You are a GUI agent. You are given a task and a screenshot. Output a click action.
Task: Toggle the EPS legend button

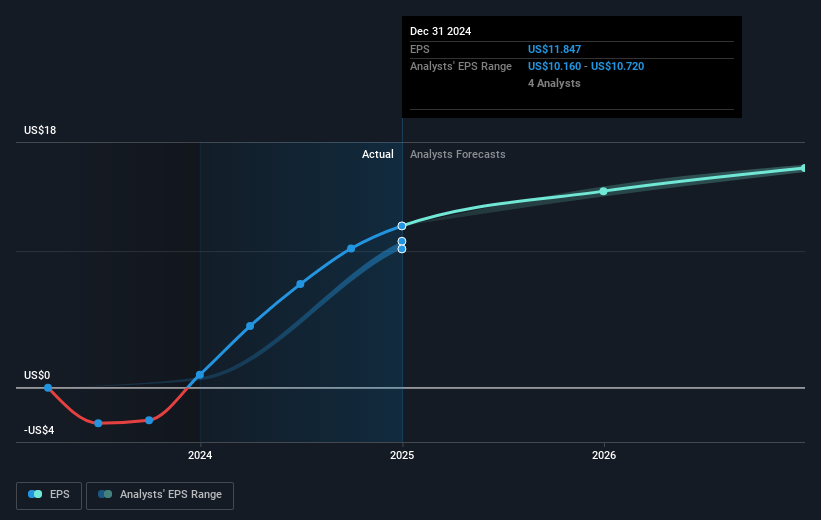pos(49,495)
